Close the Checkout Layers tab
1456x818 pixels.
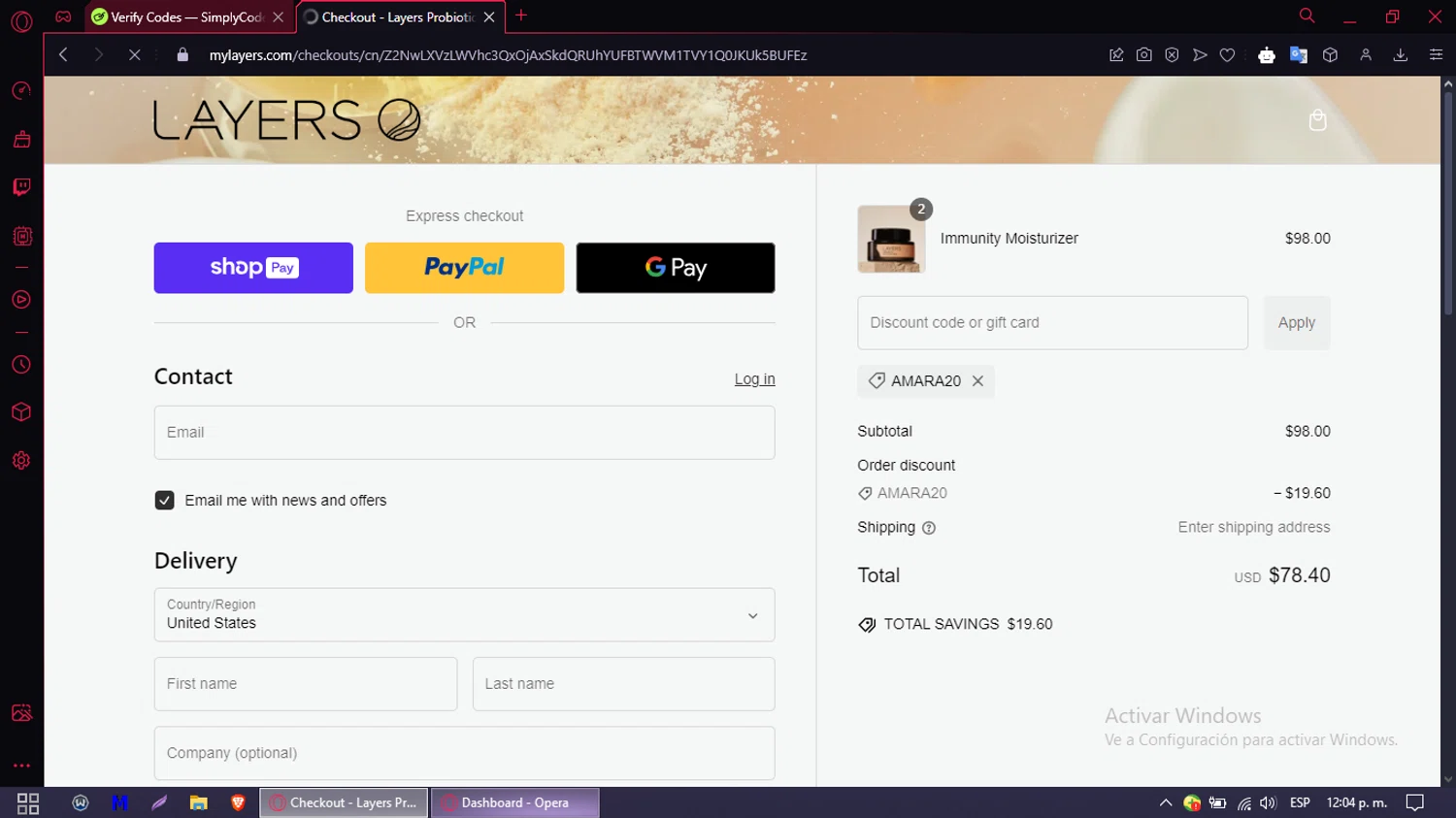(489, 17)
